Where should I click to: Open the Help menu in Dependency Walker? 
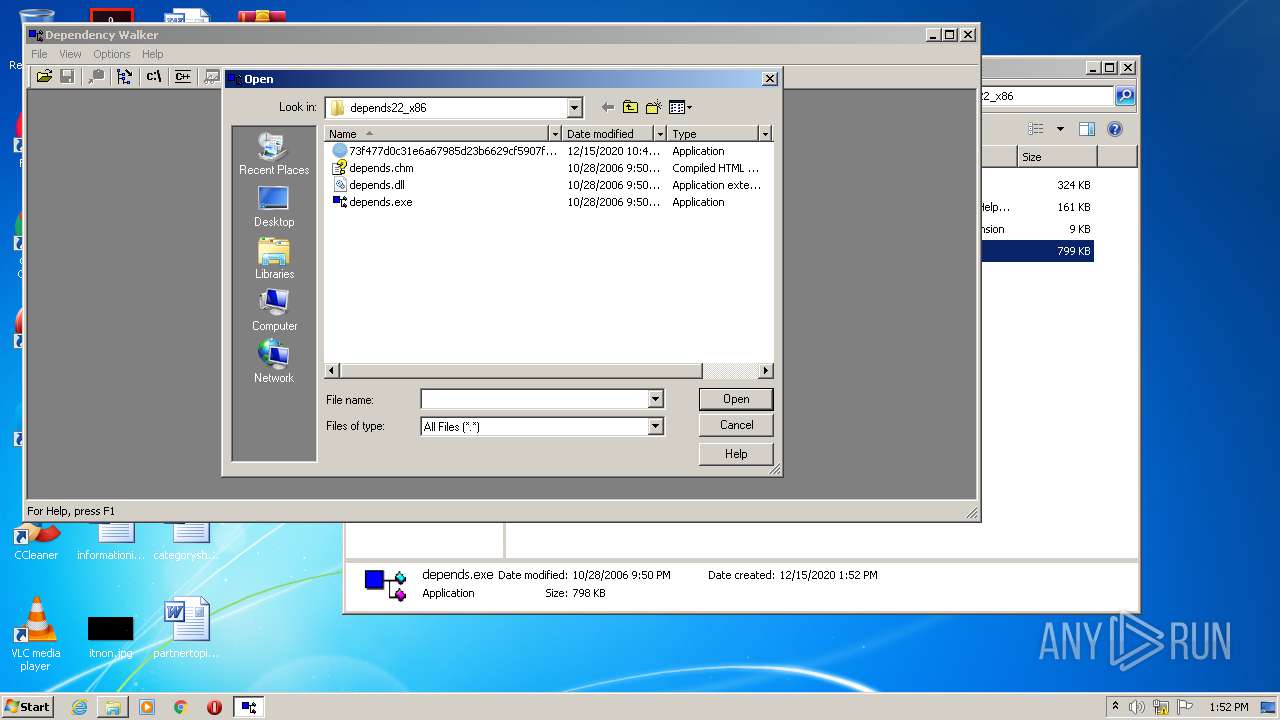[152, 54]
